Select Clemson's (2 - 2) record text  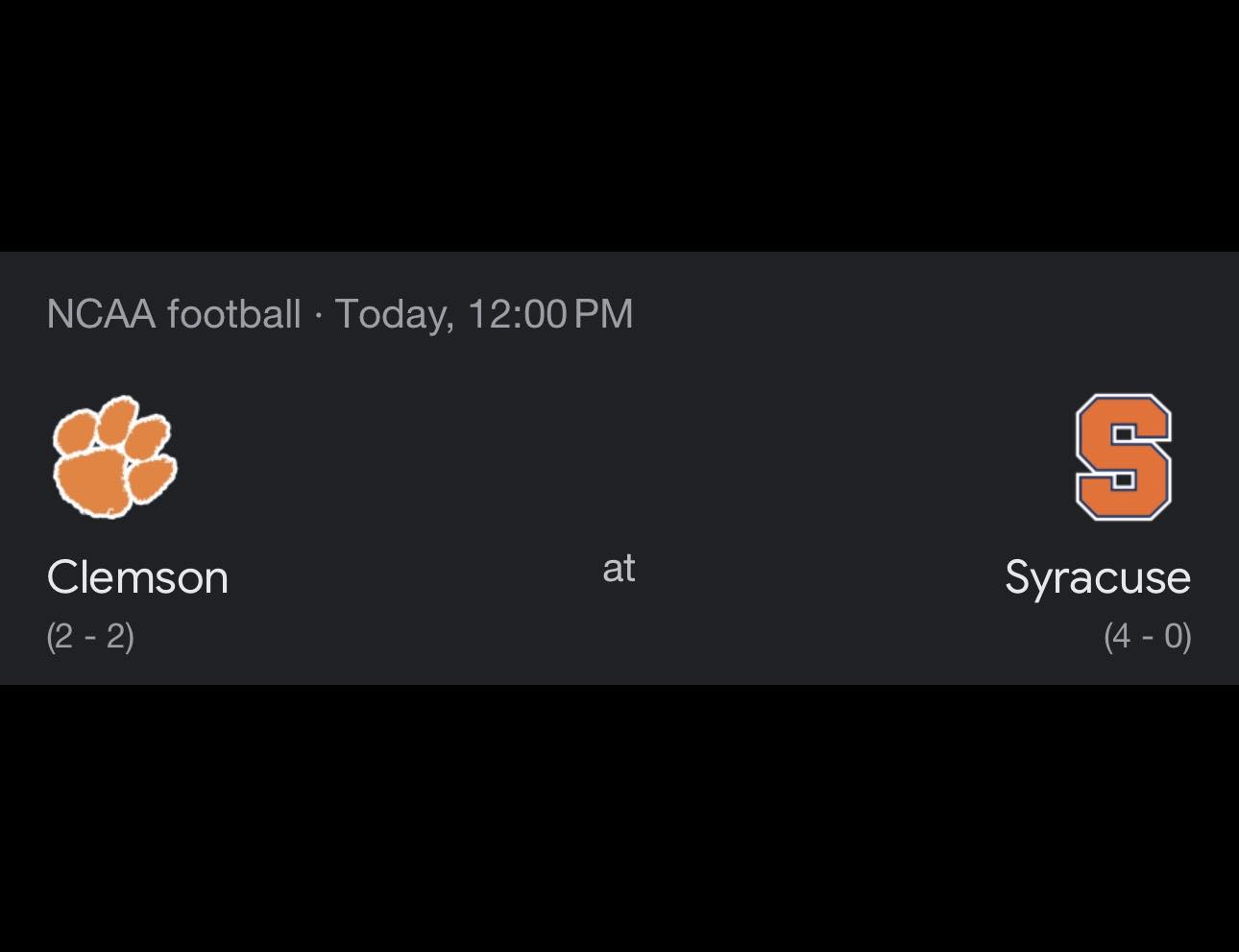[90, 636]
